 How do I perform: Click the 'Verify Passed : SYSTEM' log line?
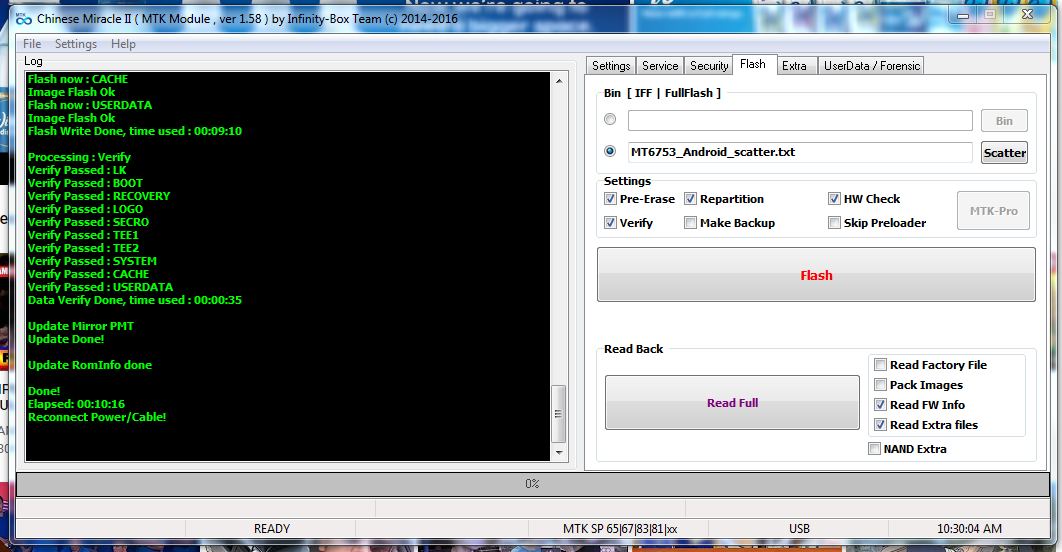(92, 261)
